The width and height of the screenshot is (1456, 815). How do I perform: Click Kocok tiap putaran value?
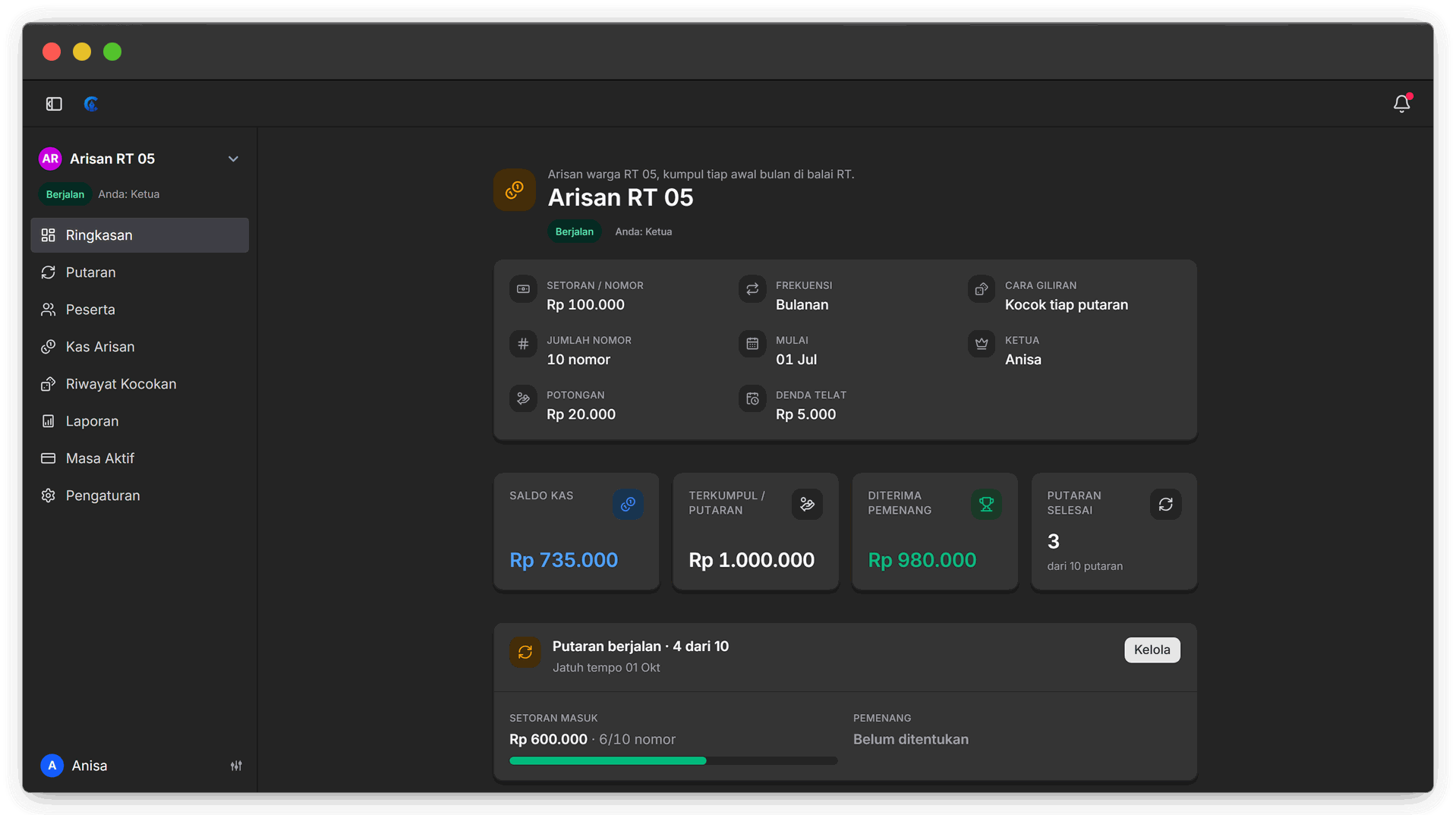(1066, 305)
